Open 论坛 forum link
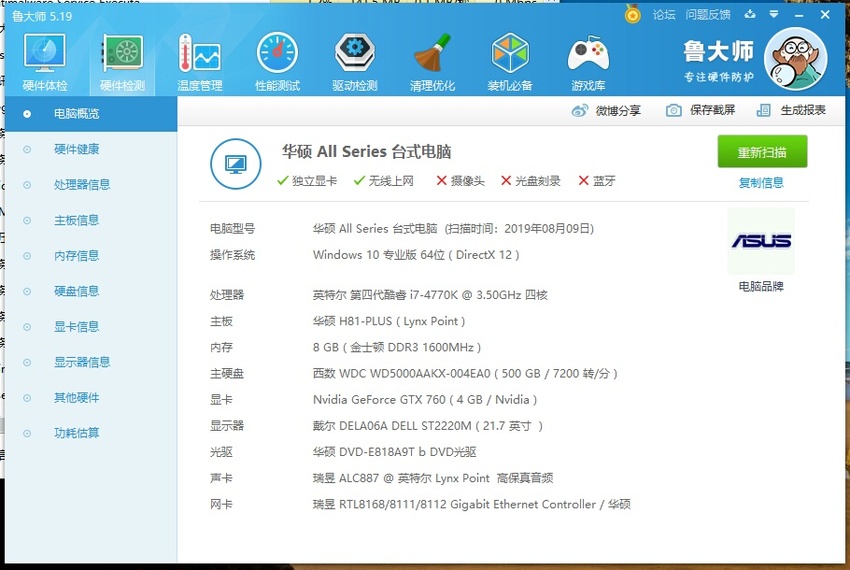The height and width of the screenshot is (570, 850). [664, 15]
